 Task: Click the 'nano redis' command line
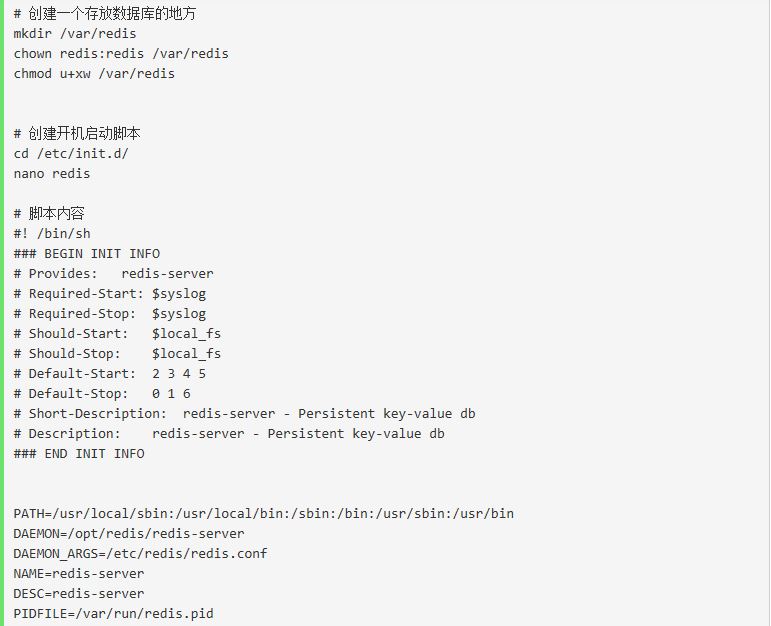point(52,173)
